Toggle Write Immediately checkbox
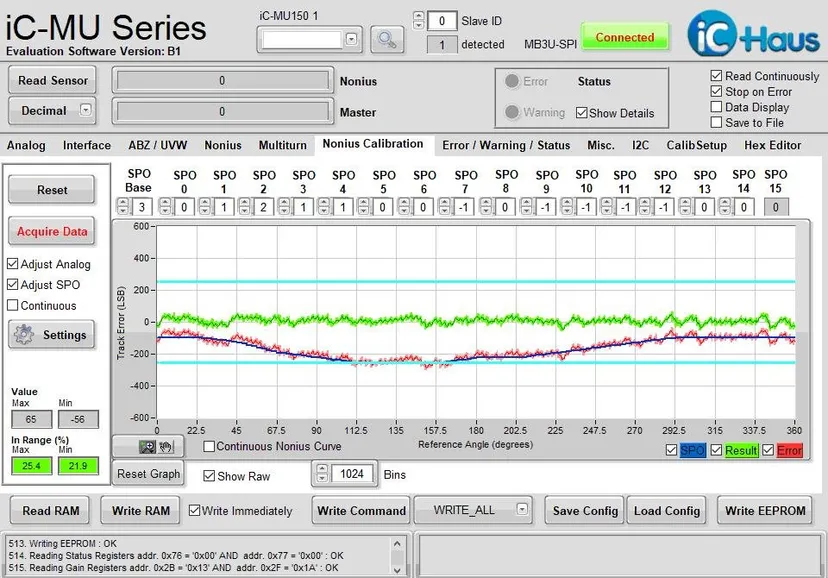Screen dimensions: 828x578 [x=194, y=510]
